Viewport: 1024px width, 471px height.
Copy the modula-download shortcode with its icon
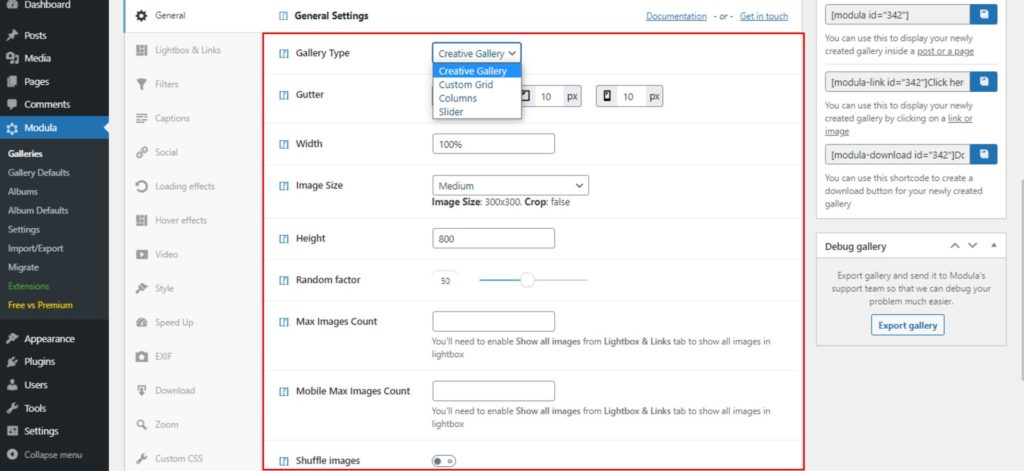[x=984, y=154]
